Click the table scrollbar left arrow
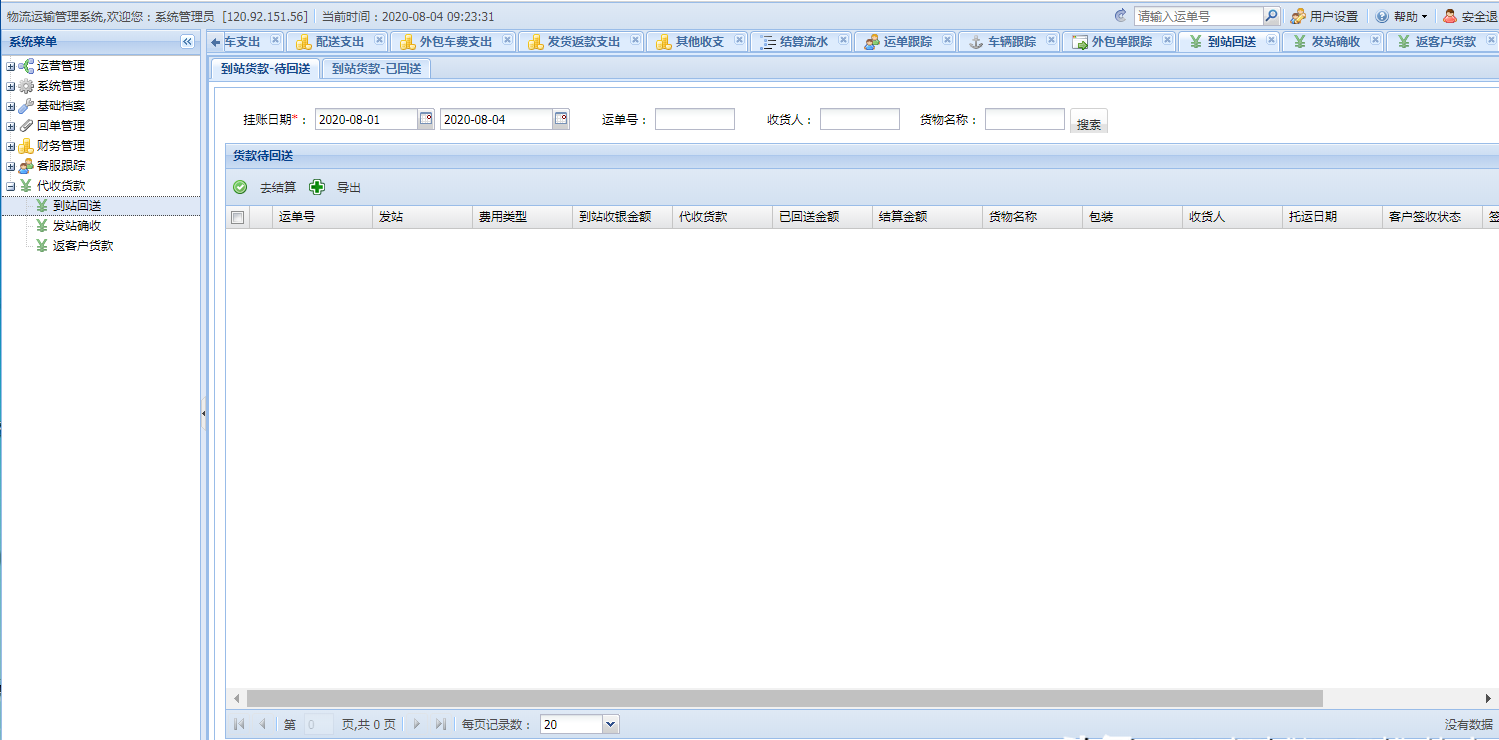The width and height of the screenshot is (1499, 740). [x=237, y=698]
